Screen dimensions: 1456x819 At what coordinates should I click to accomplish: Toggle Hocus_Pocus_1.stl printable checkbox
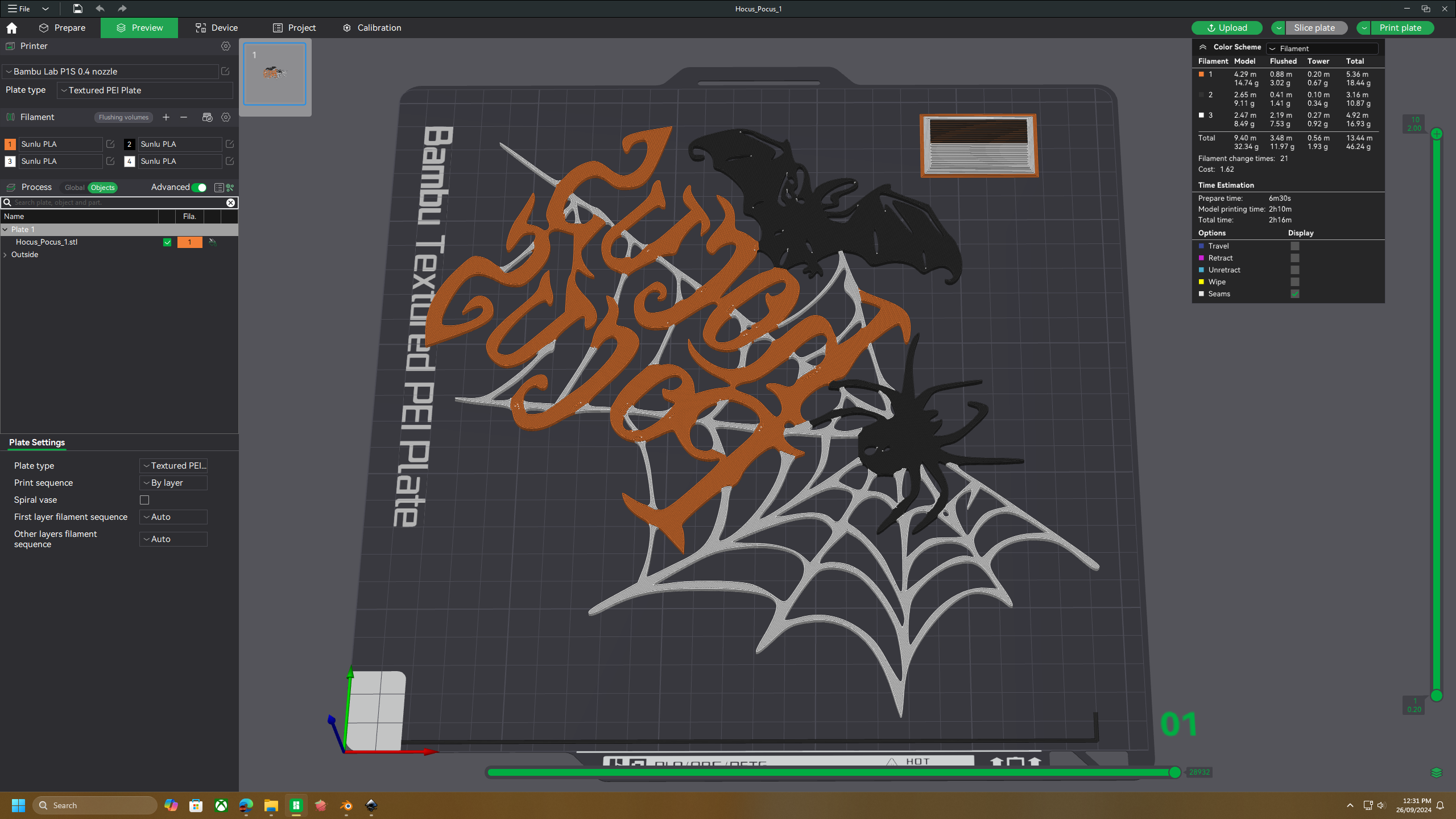(167, 242)
